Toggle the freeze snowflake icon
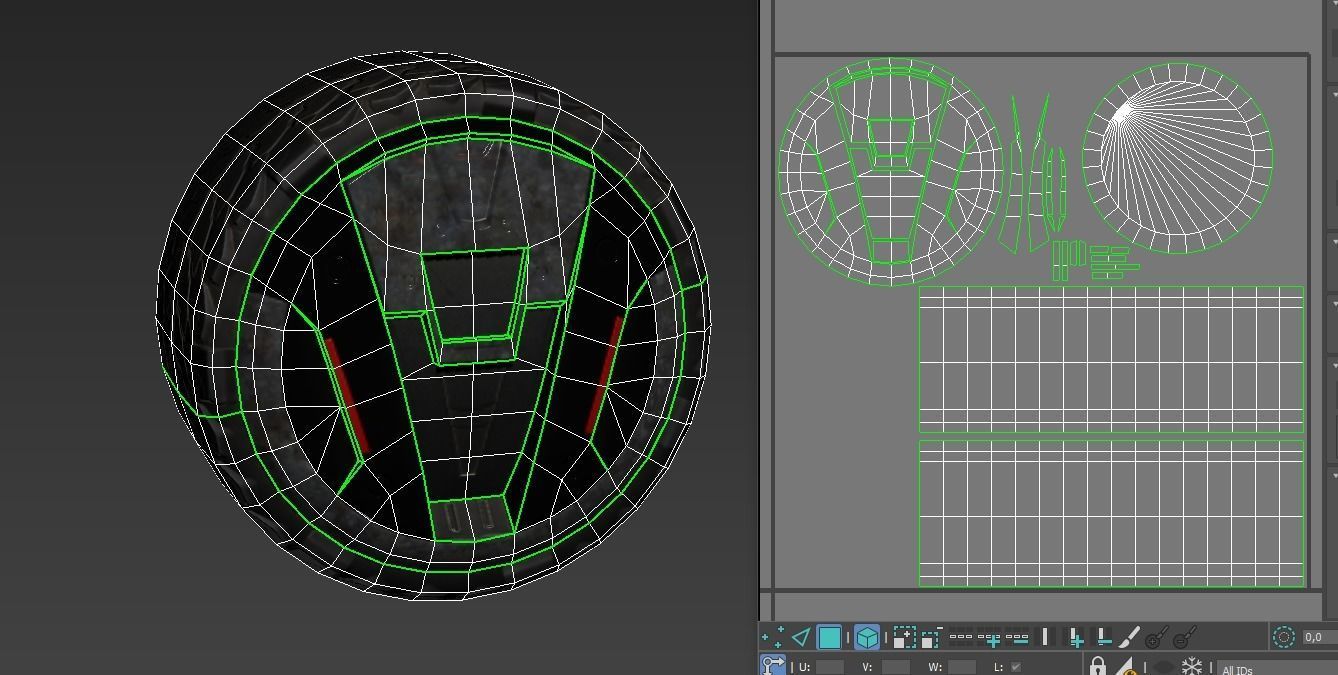The image size is (1338, 675). 1192,666
